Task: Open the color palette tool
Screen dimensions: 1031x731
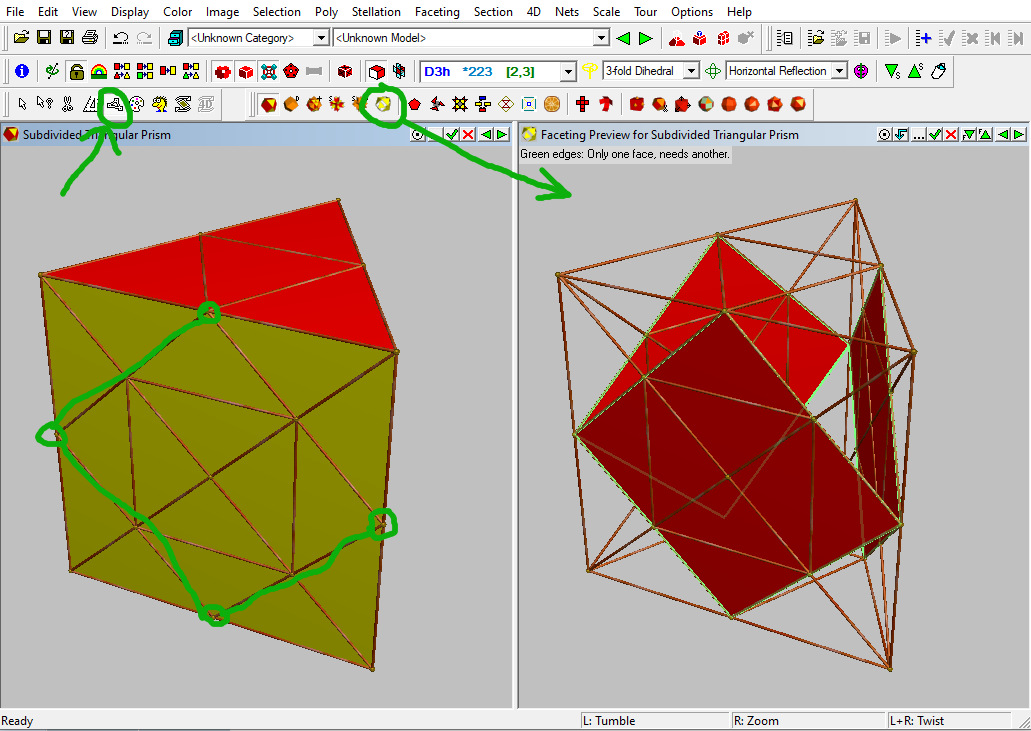Action: coord(137,104)
